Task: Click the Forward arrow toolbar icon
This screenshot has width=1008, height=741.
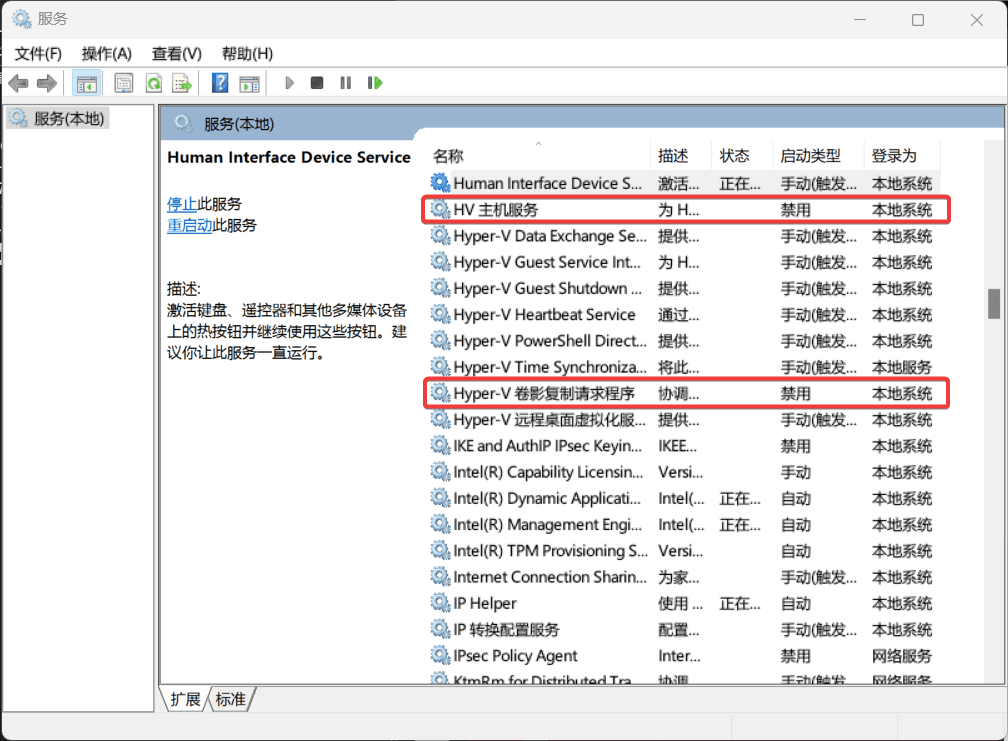Action: pyautogui.click(x=47, y=83)
